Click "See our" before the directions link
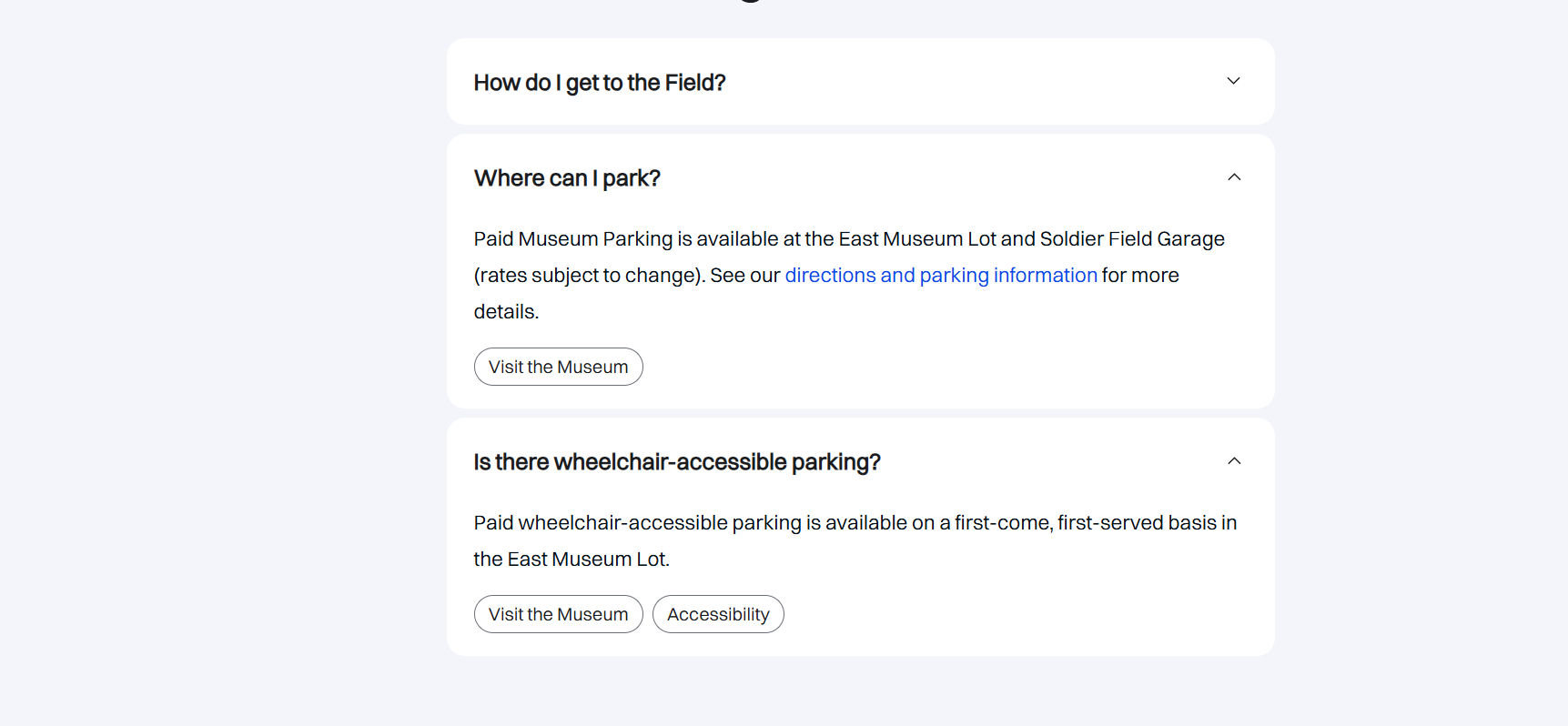Viewport: 1568px width, 726px height. point(744,276)
